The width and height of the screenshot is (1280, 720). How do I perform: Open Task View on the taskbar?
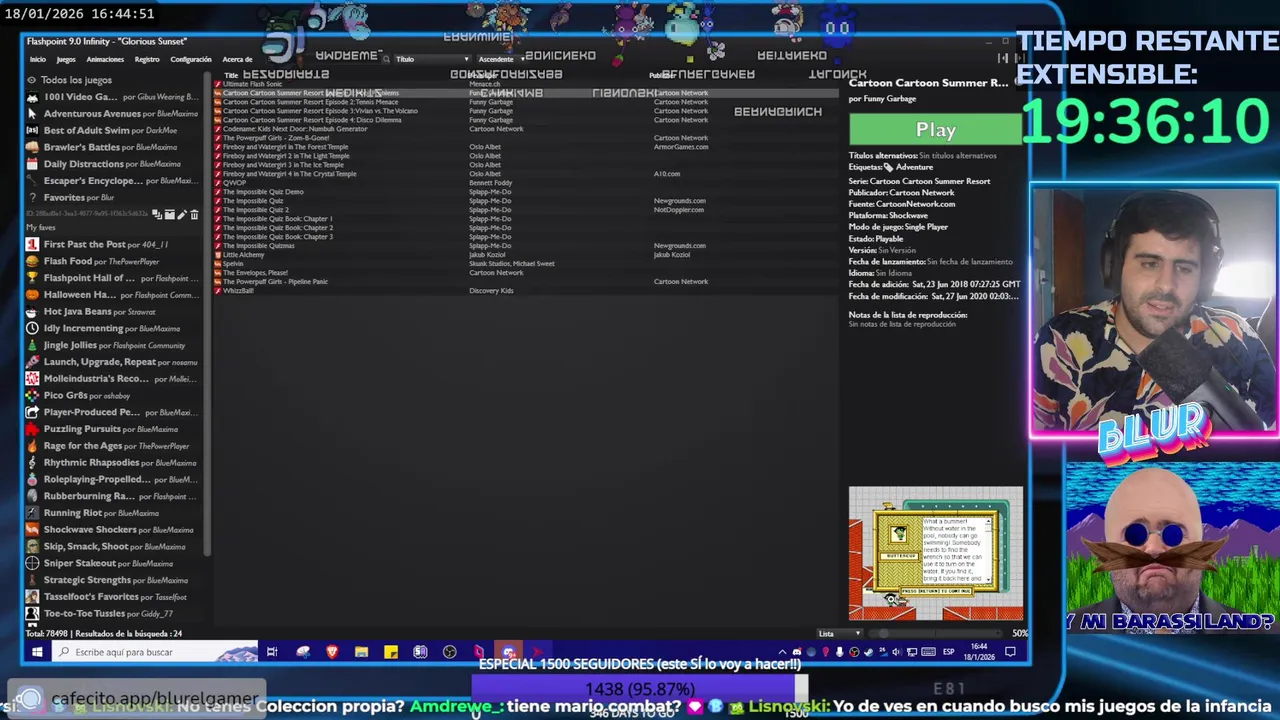[272, 652]
